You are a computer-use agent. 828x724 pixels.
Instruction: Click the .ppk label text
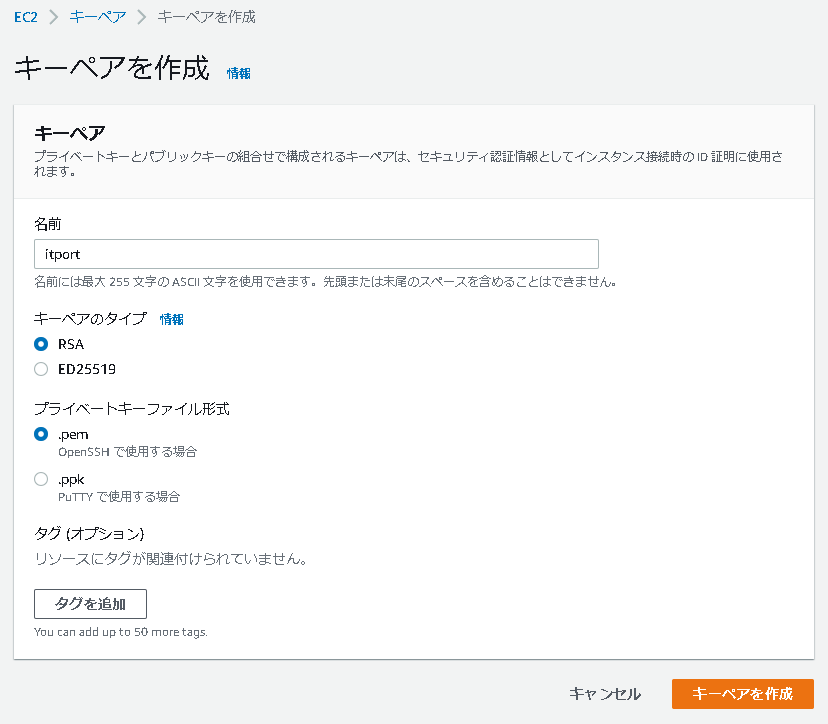click(x=71, y=479)
